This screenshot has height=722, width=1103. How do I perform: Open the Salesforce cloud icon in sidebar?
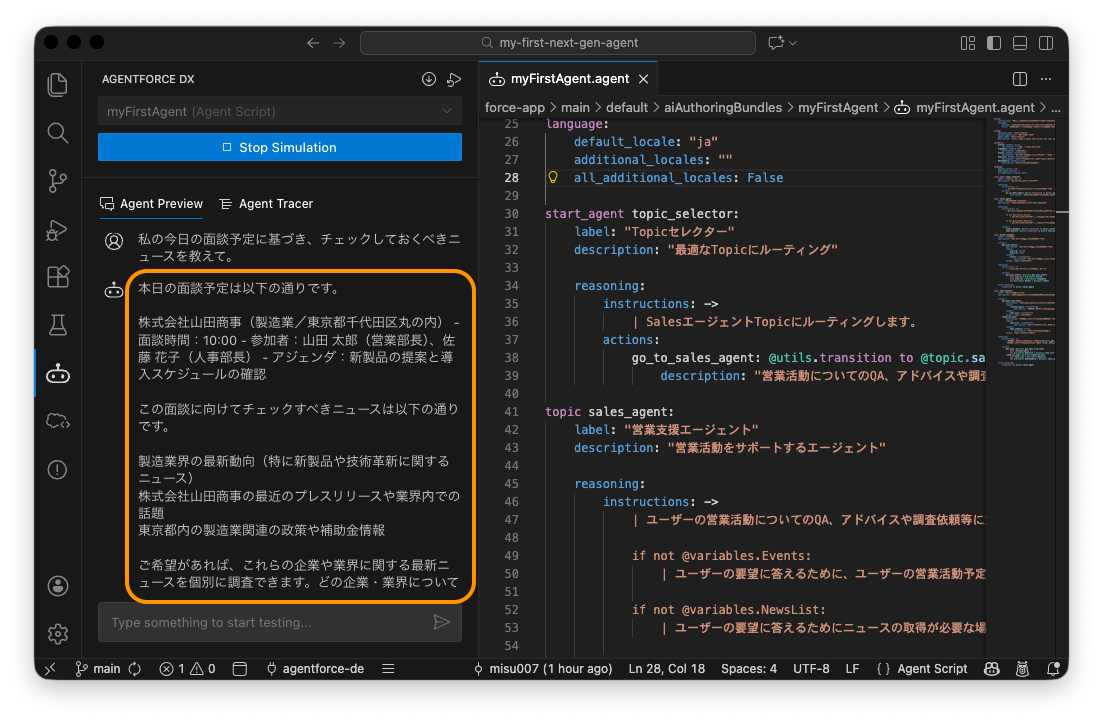pos(58,421)
